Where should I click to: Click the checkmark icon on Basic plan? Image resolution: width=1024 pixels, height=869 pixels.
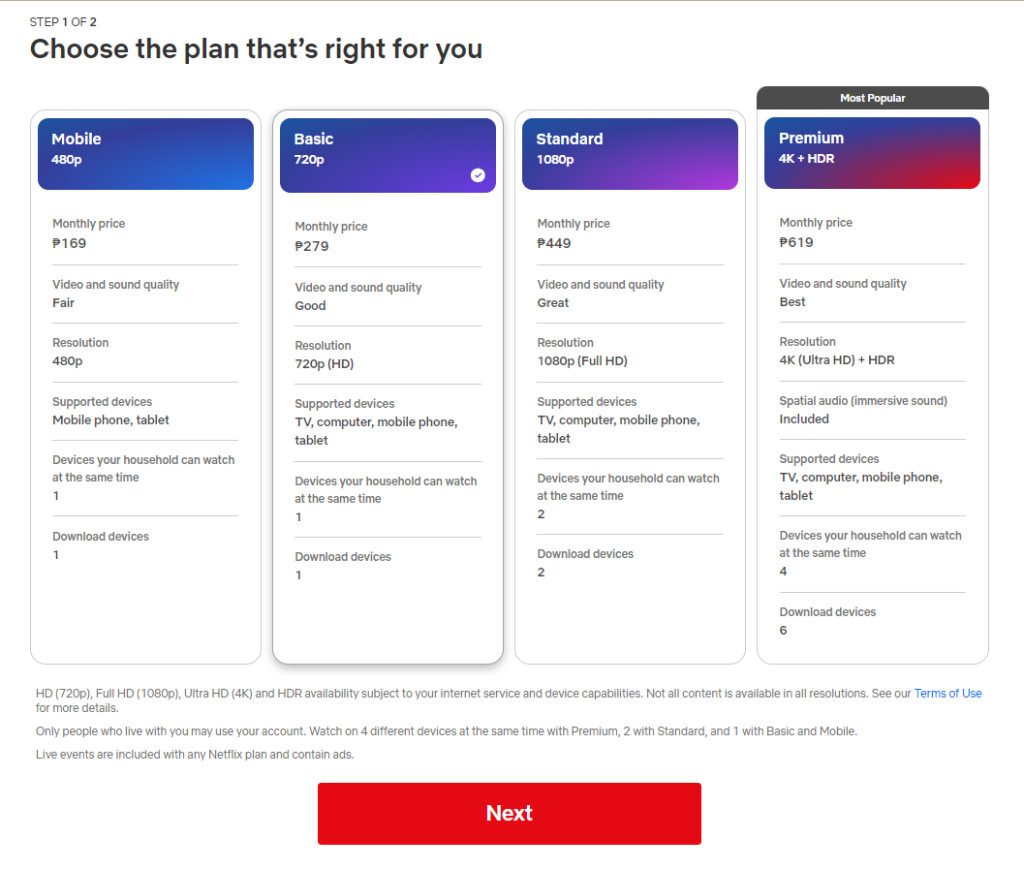click(x=477, y=175)
